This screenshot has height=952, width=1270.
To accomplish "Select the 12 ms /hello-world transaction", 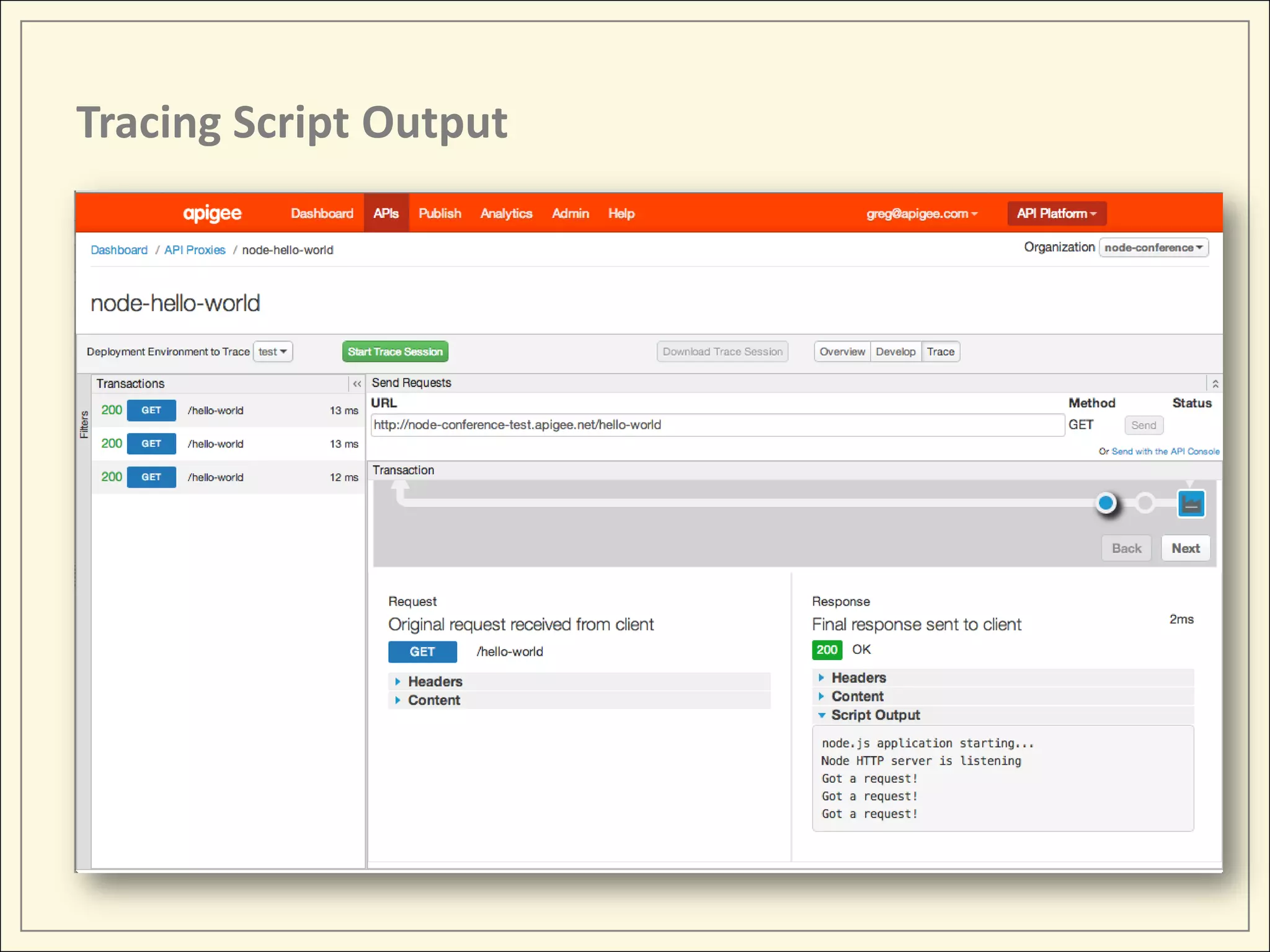I will 229,477.
